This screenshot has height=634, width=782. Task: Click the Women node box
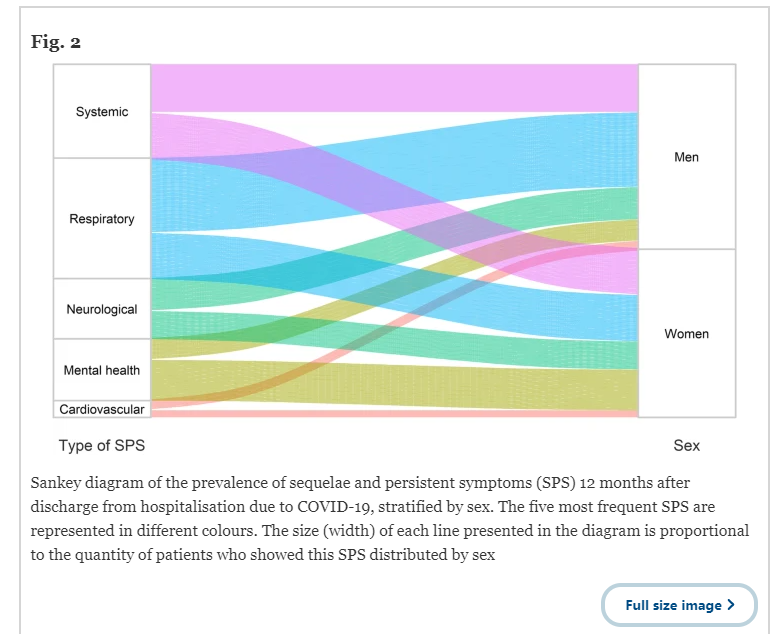coord(687,333)
